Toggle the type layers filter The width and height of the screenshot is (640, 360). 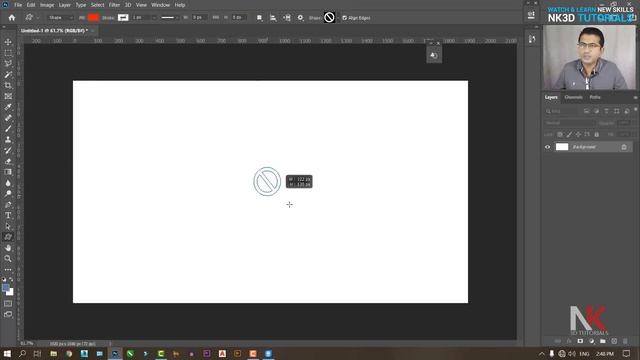click(606, 111)
